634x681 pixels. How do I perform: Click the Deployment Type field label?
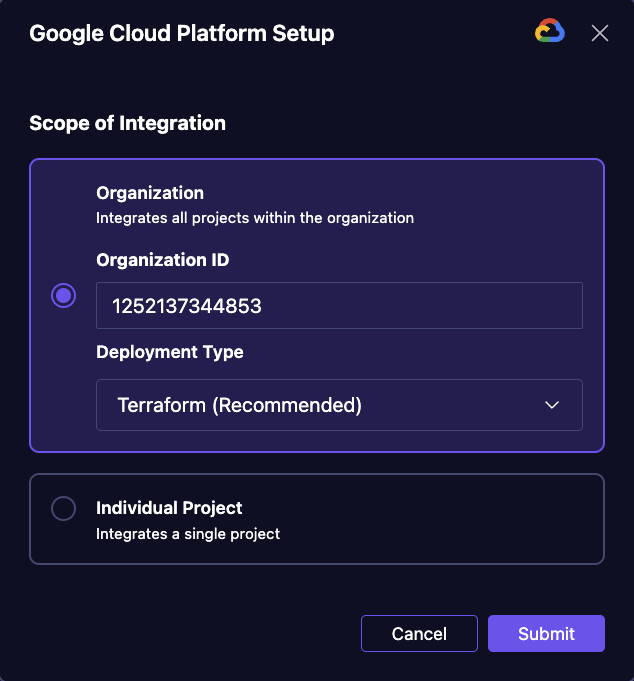(170, 352)
